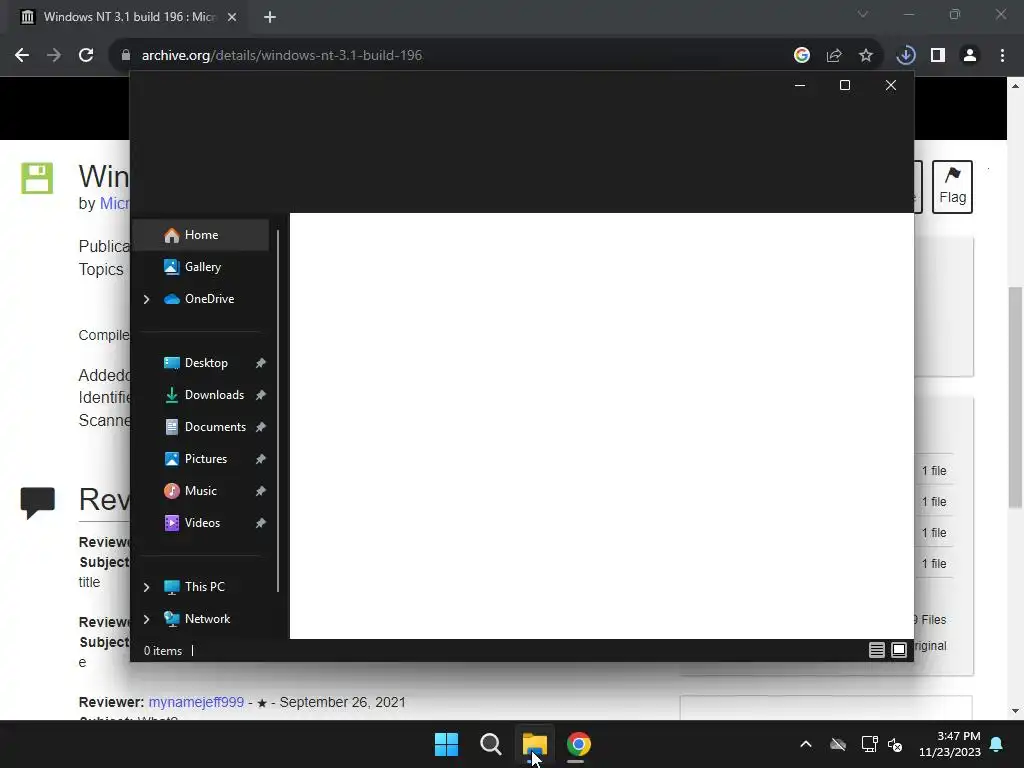Click the OneDrive tray icon
Screen dimensions: 1024x768
tap(838, 744)
